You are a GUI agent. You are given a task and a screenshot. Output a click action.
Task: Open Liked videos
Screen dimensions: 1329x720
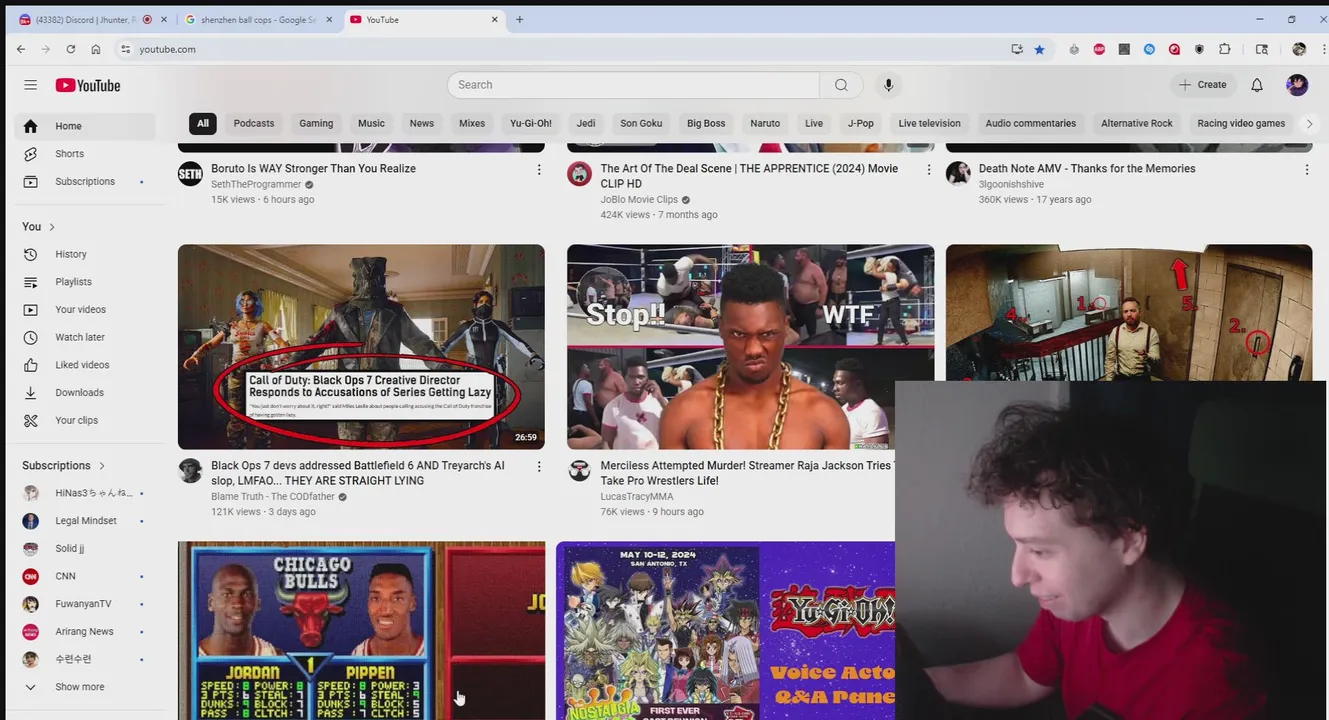coord(85,365)
